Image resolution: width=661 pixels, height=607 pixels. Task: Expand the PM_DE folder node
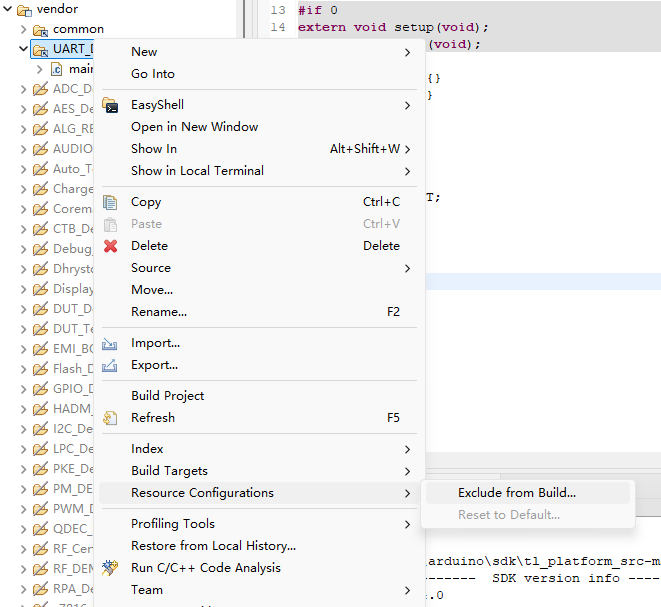tap(24, 489)
